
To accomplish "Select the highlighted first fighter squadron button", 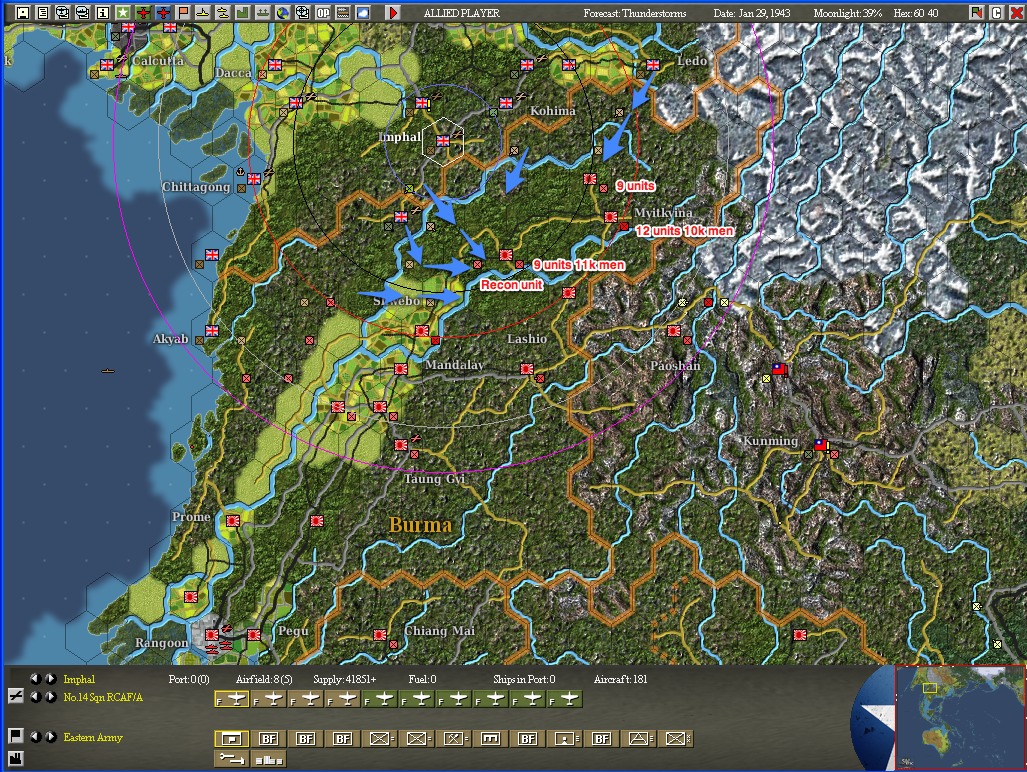I will pos(232,700).
